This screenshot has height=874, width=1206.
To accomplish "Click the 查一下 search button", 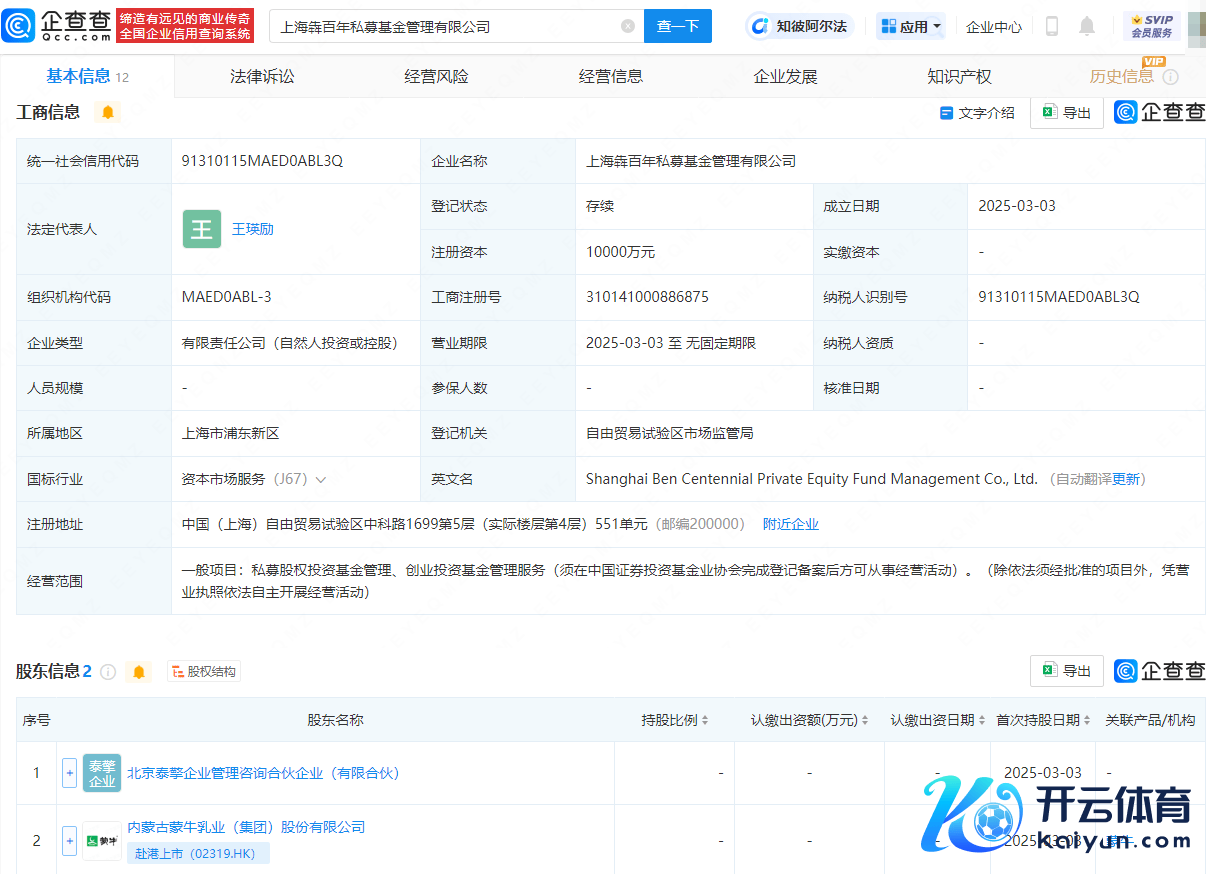I will click(677, 27).
